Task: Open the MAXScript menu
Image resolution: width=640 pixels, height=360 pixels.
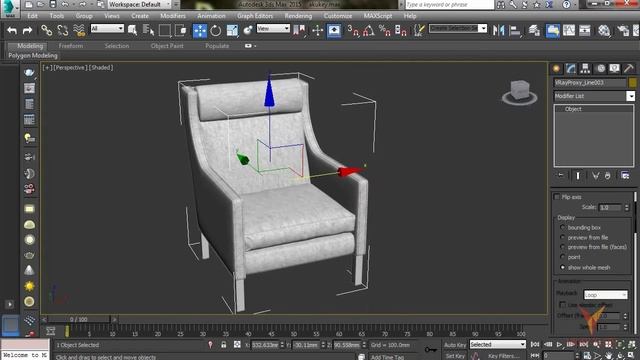Action: [x=378, y=16]
